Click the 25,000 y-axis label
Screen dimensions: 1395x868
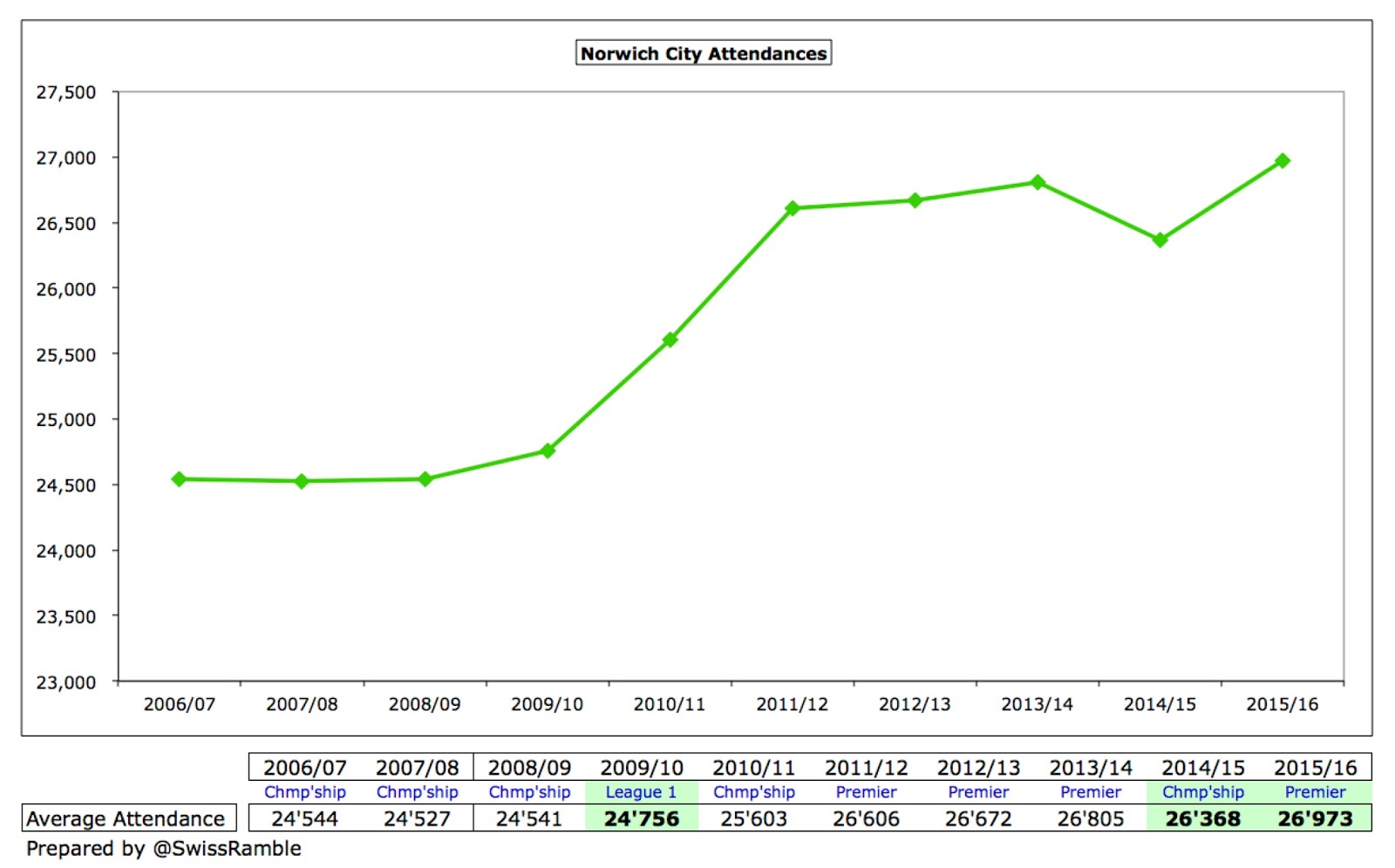65,419
